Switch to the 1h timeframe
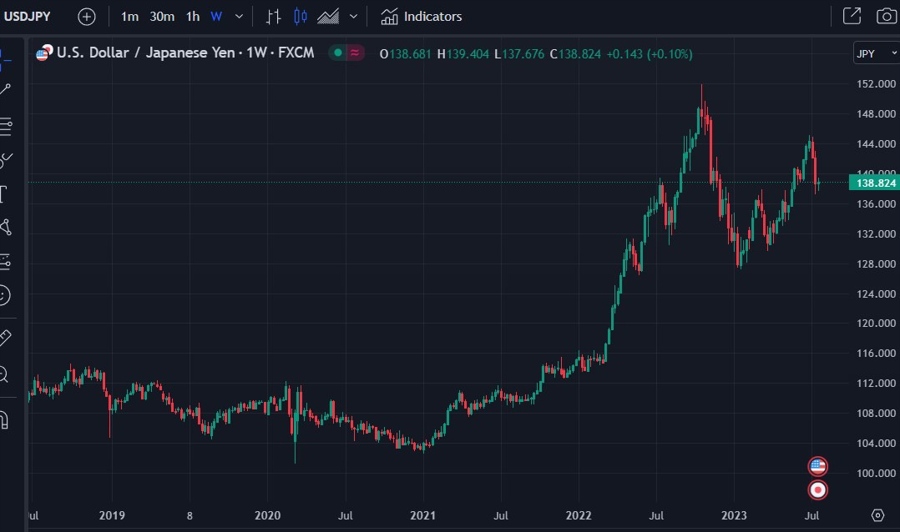The image size is (900, 532). (x=193, y=17)
